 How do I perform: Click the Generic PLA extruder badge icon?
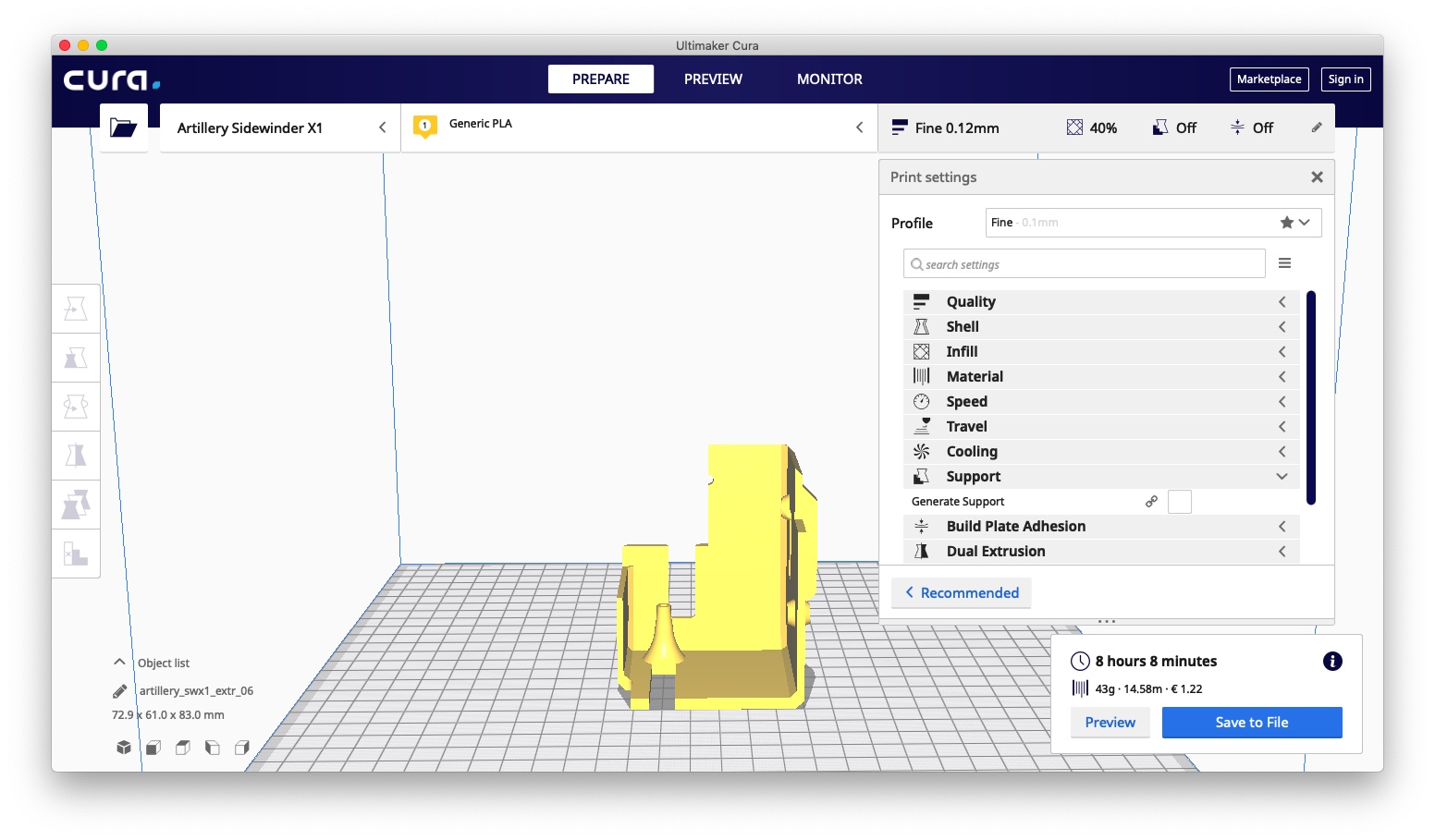425,127
